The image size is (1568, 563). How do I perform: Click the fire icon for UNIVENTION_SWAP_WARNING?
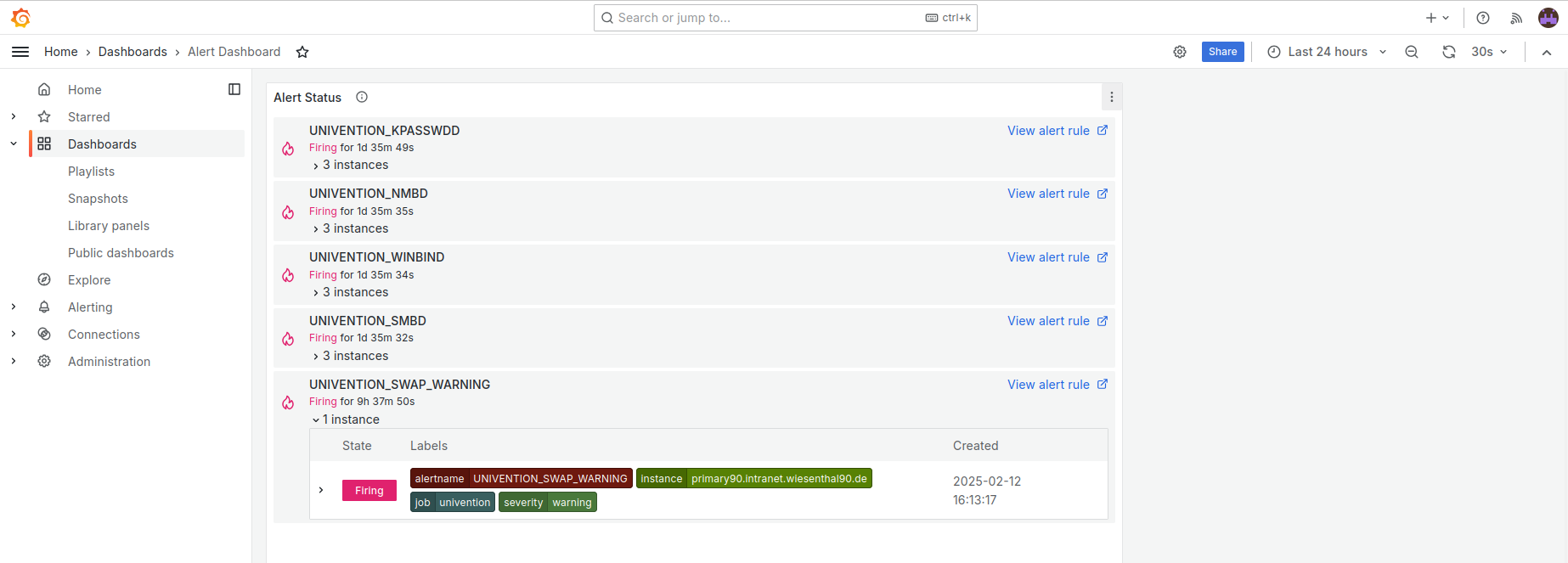point(288,403)
